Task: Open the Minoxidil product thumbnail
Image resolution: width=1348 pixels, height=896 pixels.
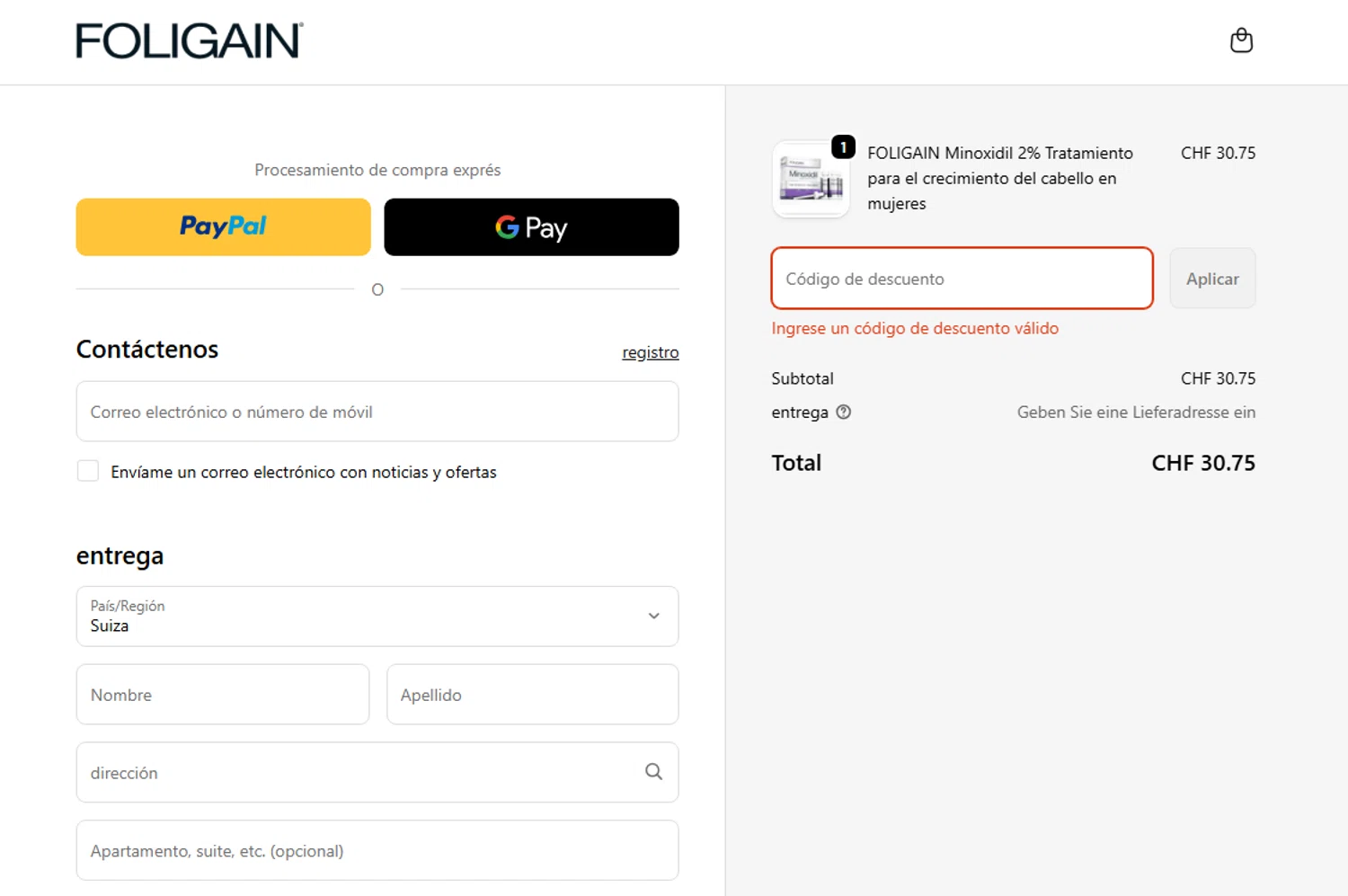Action: point(811,179)
